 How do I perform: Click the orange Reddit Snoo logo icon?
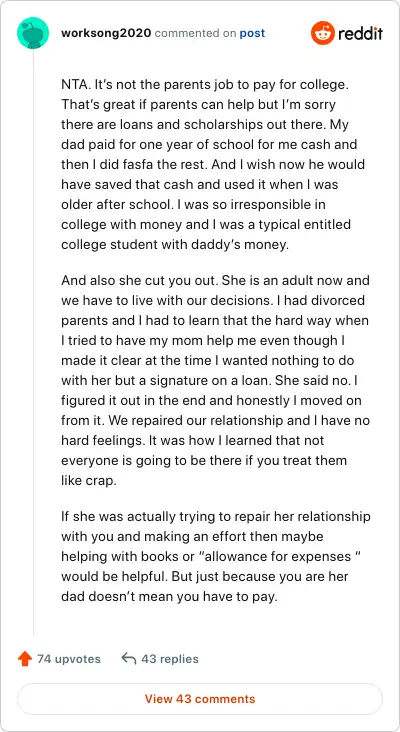(323, 33)
